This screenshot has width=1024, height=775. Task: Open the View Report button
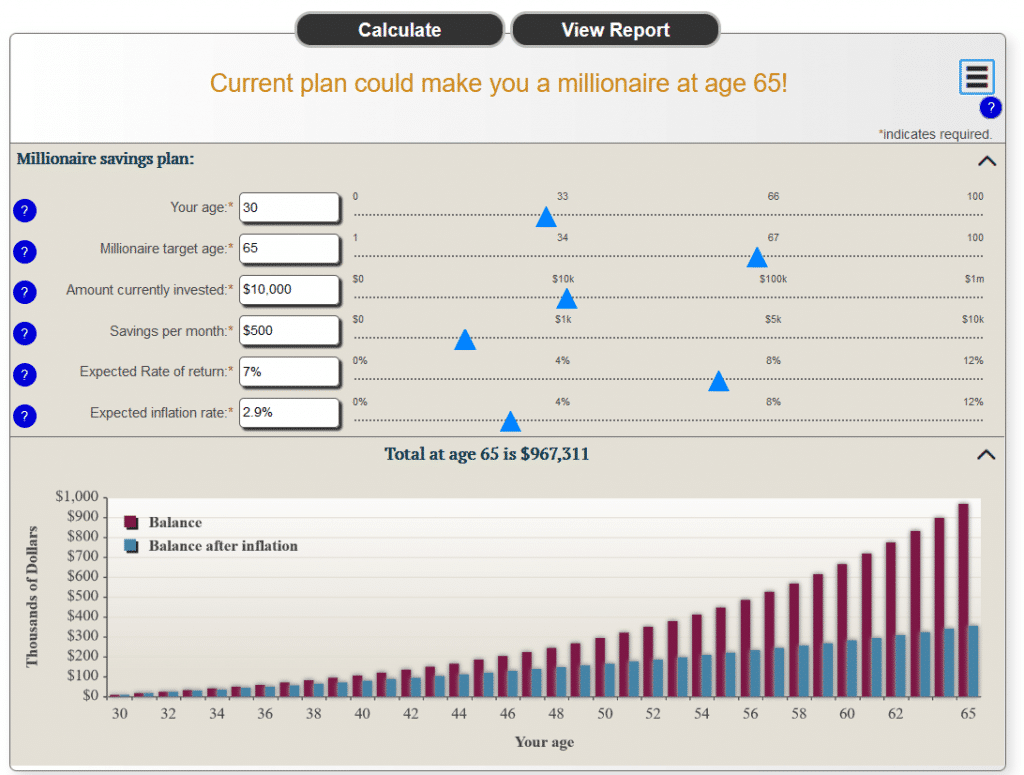point(615,30)
